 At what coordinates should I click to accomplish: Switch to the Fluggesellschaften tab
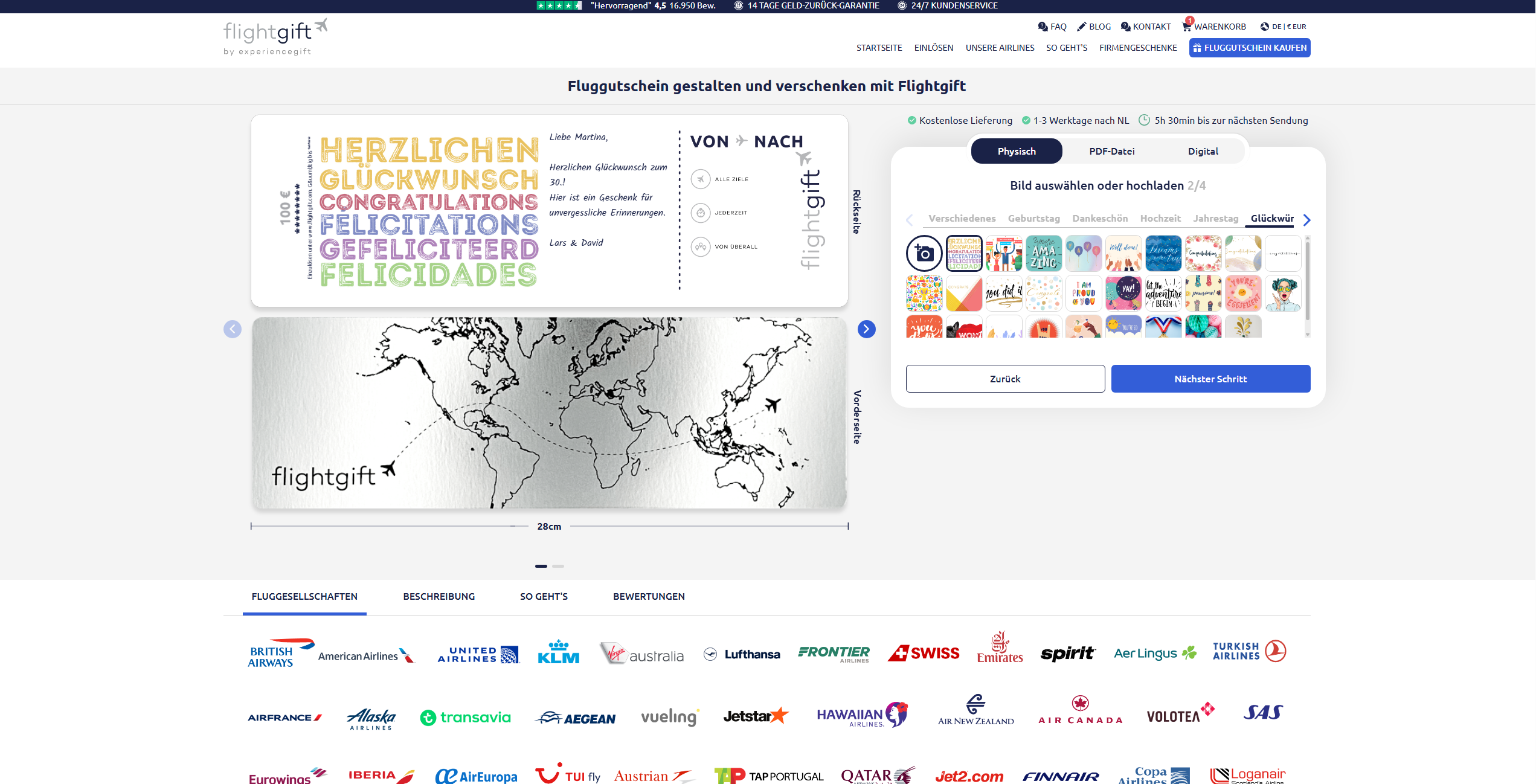point(304,596)
